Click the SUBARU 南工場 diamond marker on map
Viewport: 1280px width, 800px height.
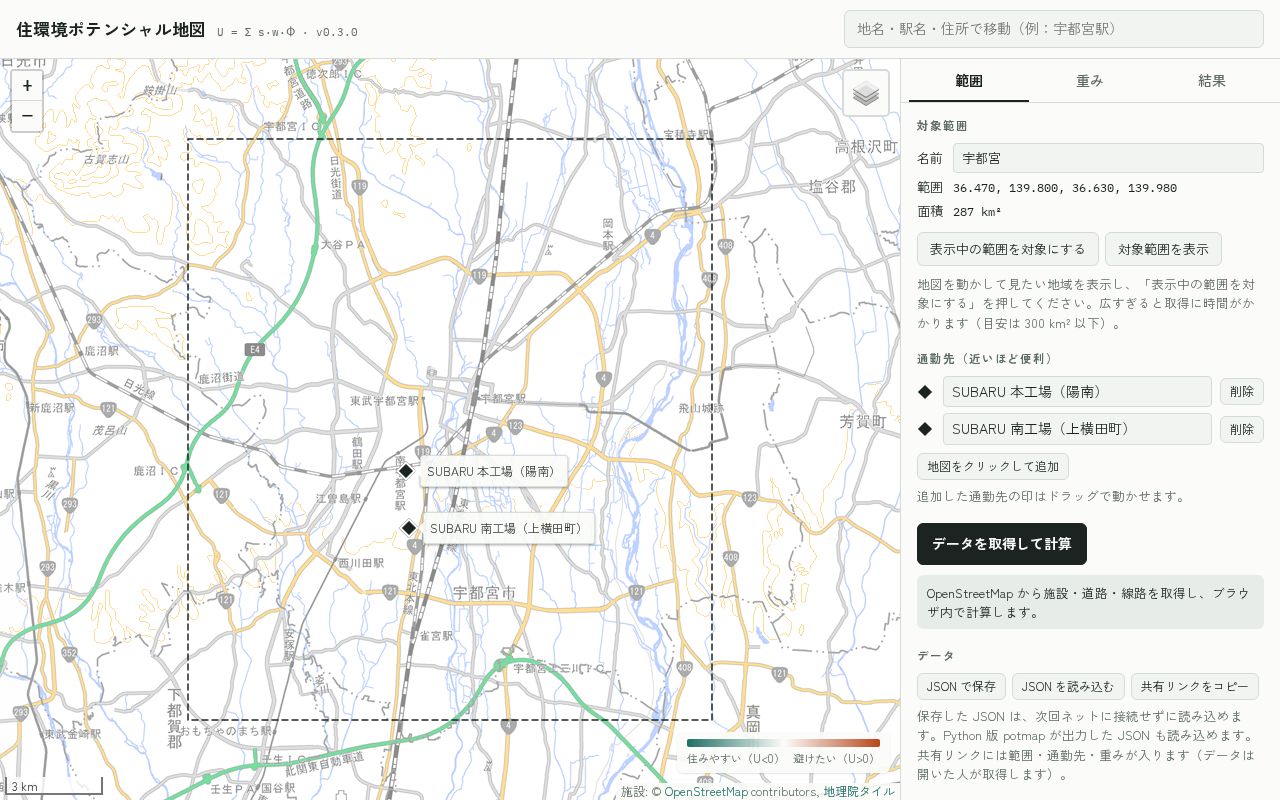[x=408, y=528]
